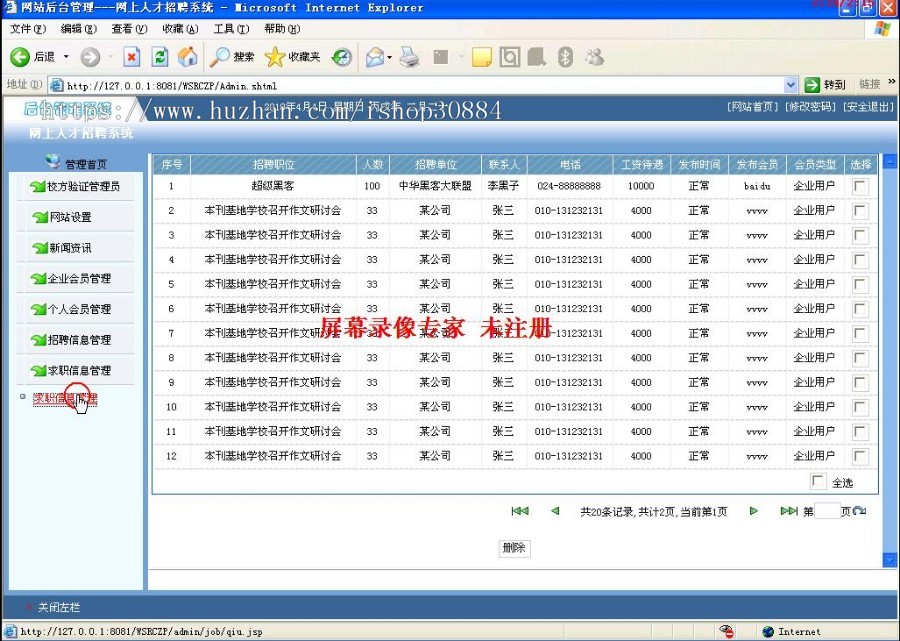Open the Back button dropdown arrow

65,58
